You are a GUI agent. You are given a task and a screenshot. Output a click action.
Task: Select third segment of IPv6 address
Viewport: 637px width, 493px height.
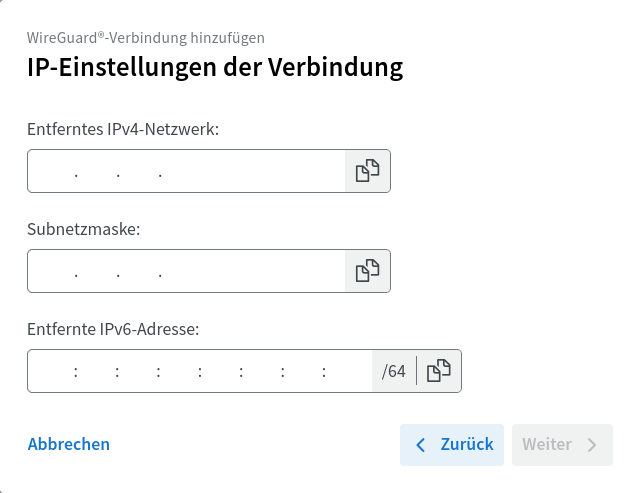[138, 371]
